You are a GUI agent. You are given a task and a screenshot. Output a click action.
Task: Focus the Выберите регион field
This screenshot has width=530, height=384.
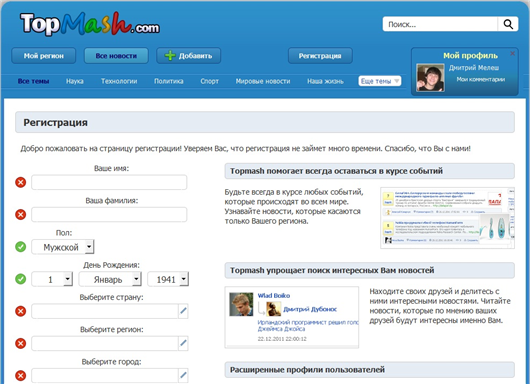click(105, 343)
